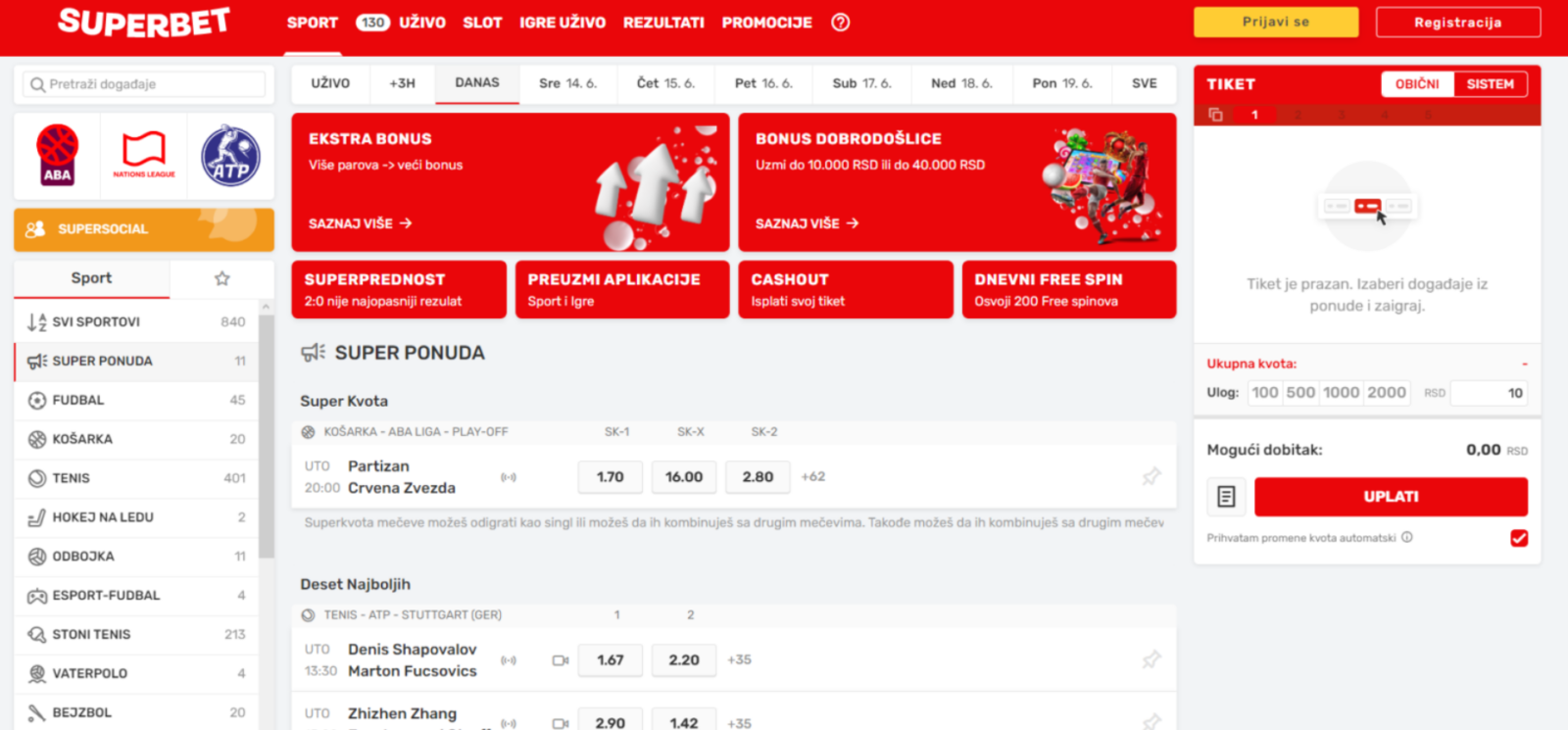Expand +35 markets for Shapovalov match

click(x=739, y=660)
